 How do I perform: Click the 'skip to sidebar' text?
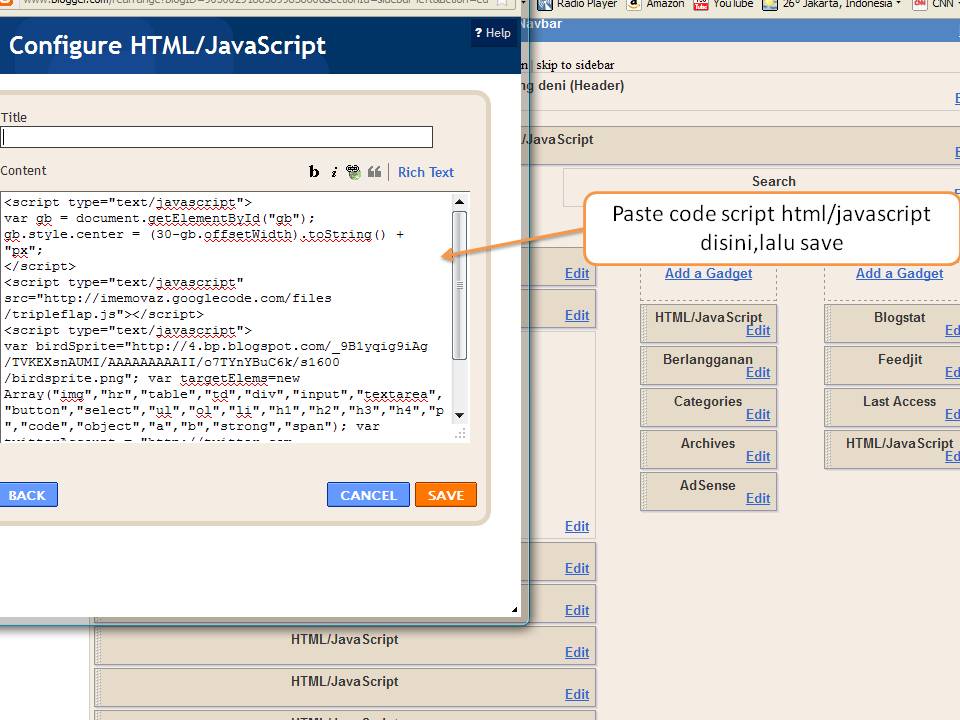coord(575,65)
